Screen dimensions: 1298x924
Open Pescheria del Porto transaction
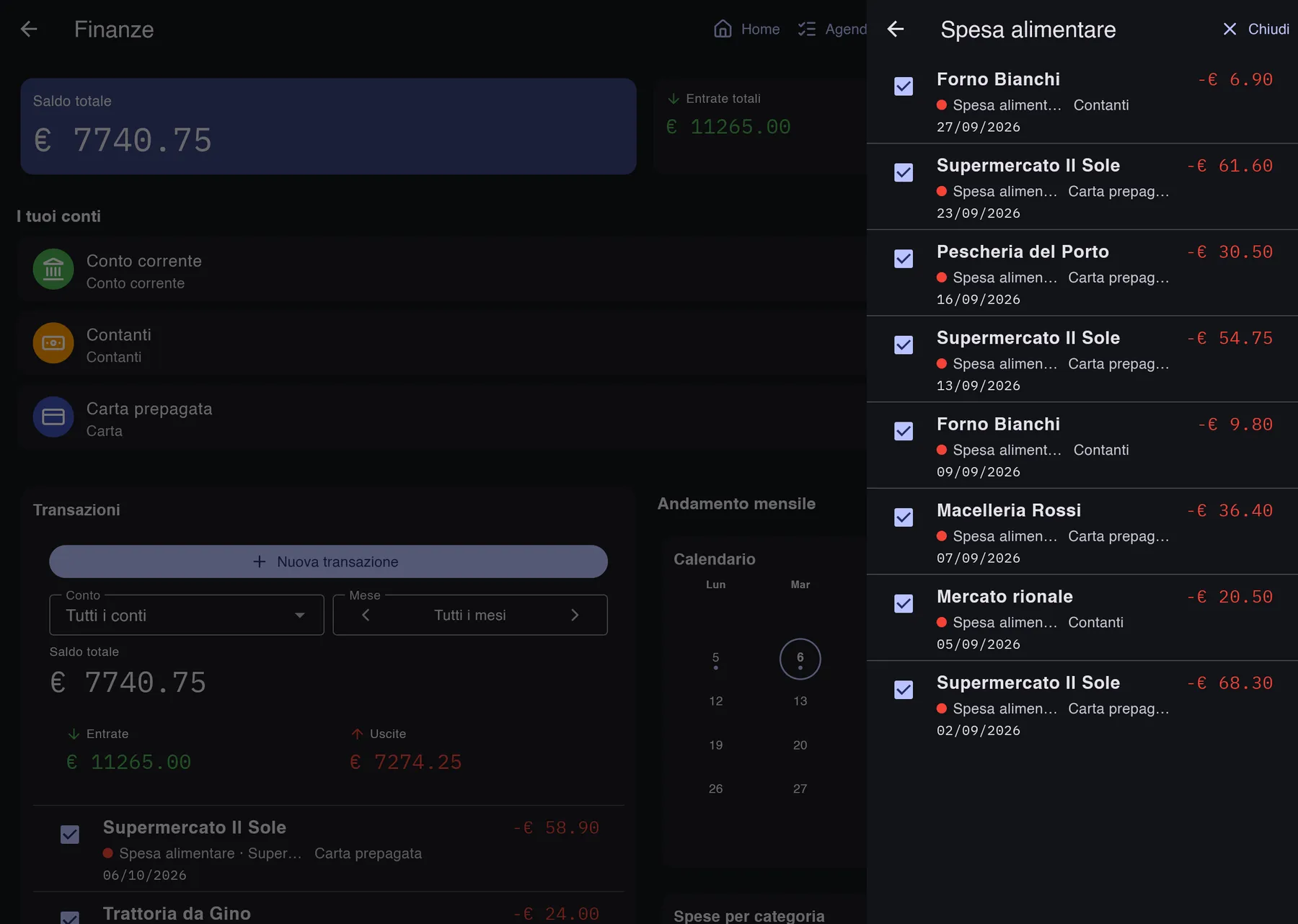(x=1082, y=273)
